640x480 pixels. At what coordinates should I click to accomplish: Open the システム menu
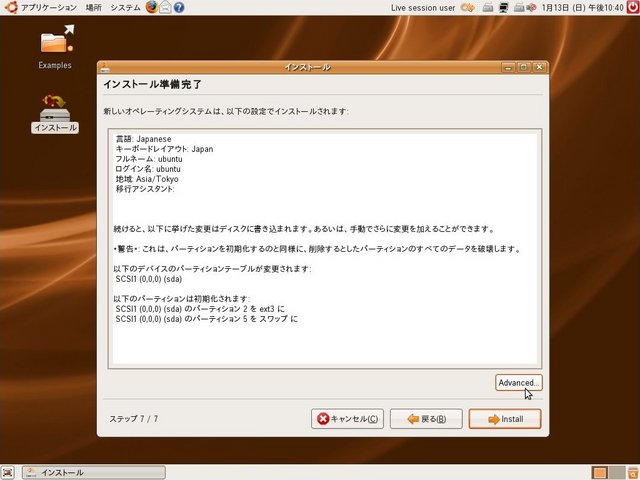tap(125, 7)
